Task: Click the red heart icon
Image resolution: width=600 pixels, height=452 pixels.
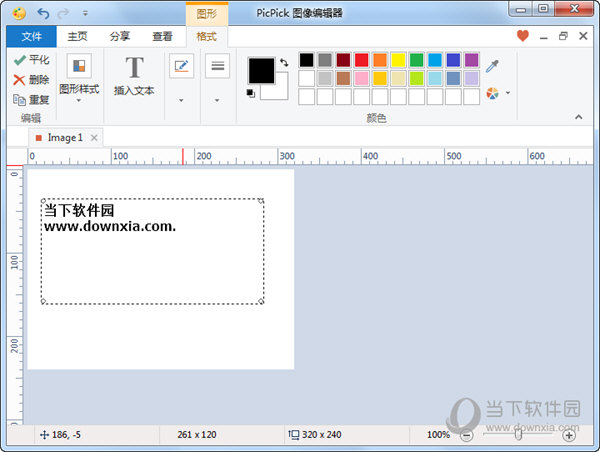Action: point(523,36)
